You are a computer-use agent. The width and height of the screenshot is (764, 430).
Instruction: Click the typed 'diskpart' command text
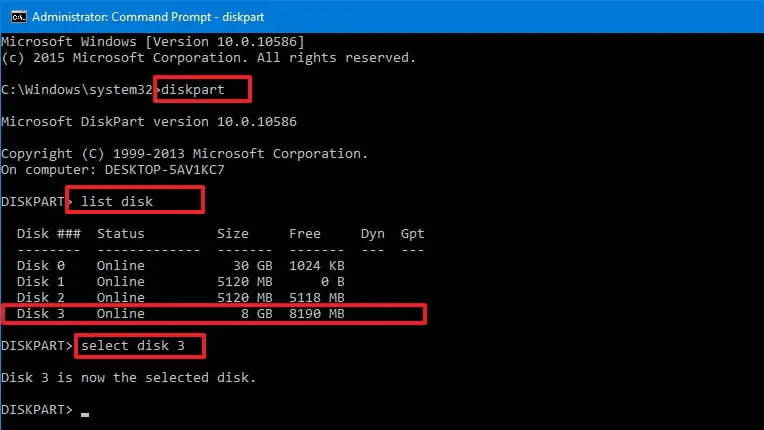pyautogui.click(x=201, y=89)
